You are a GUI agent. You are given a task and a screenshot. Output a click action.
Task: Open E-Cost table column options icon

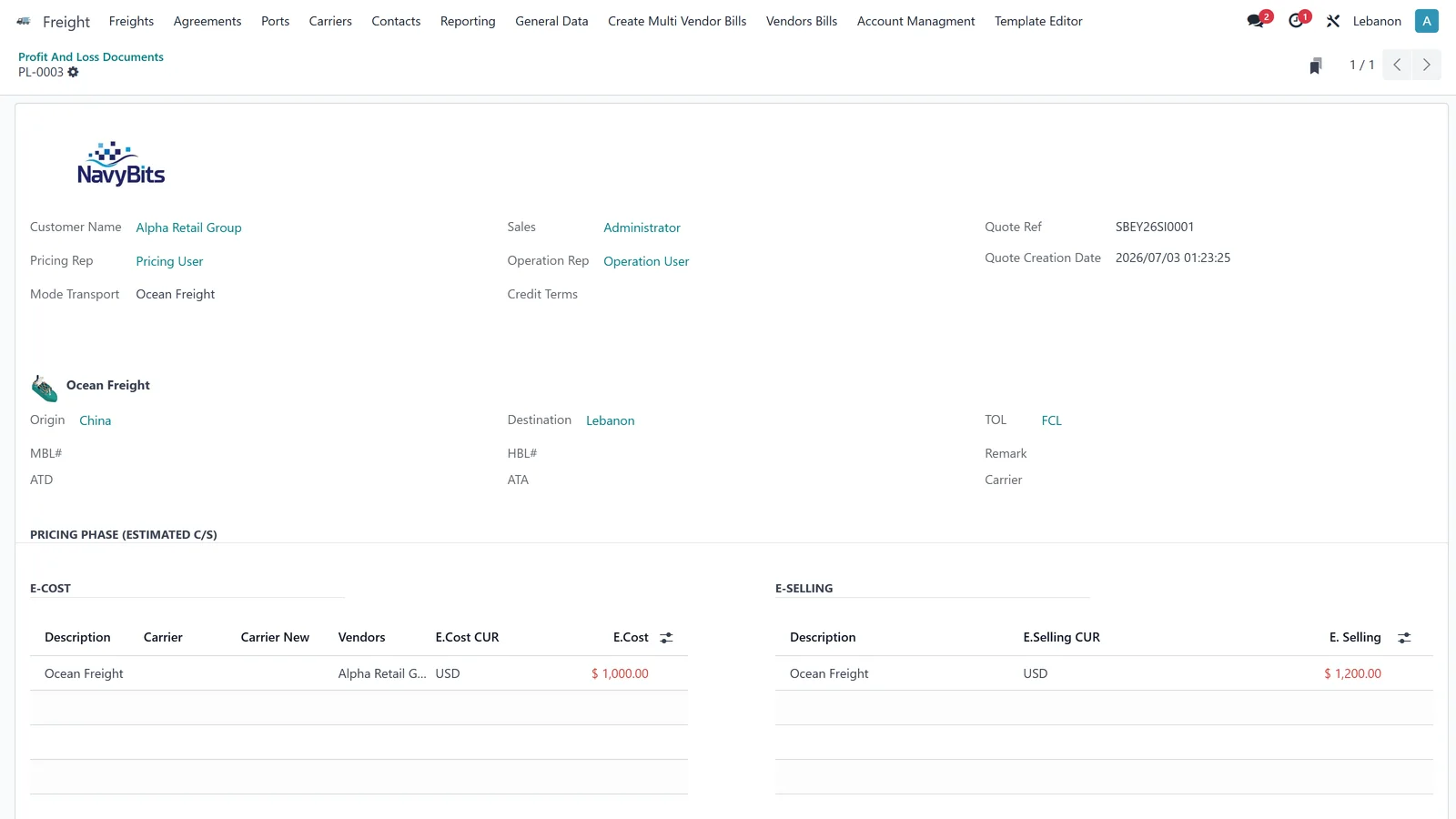(666, 638)
